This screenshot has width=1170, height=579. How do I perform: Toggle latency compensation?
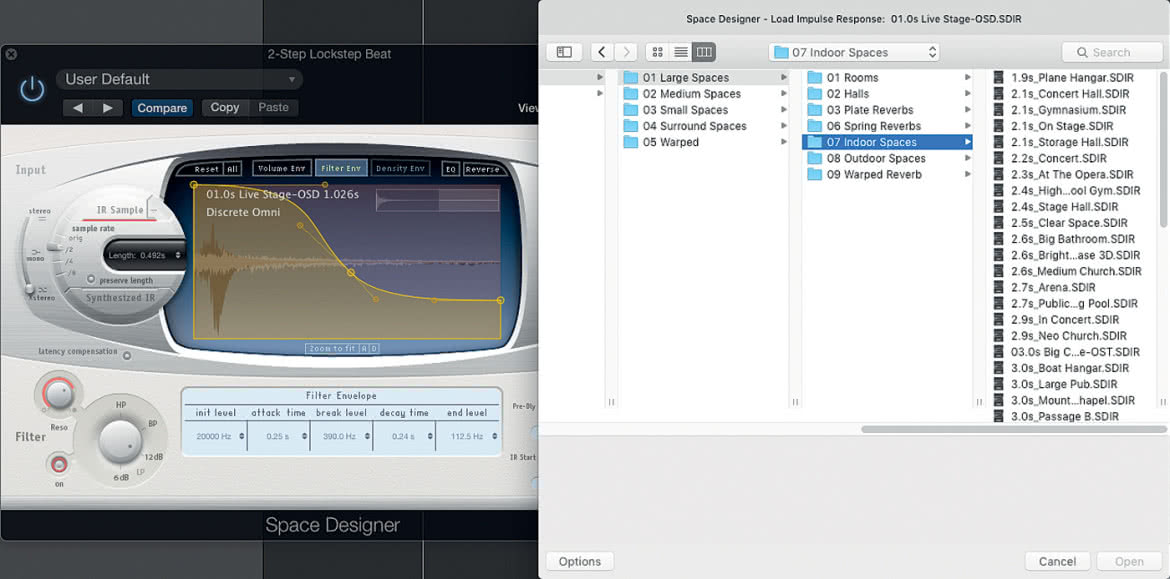click(127, 356)
